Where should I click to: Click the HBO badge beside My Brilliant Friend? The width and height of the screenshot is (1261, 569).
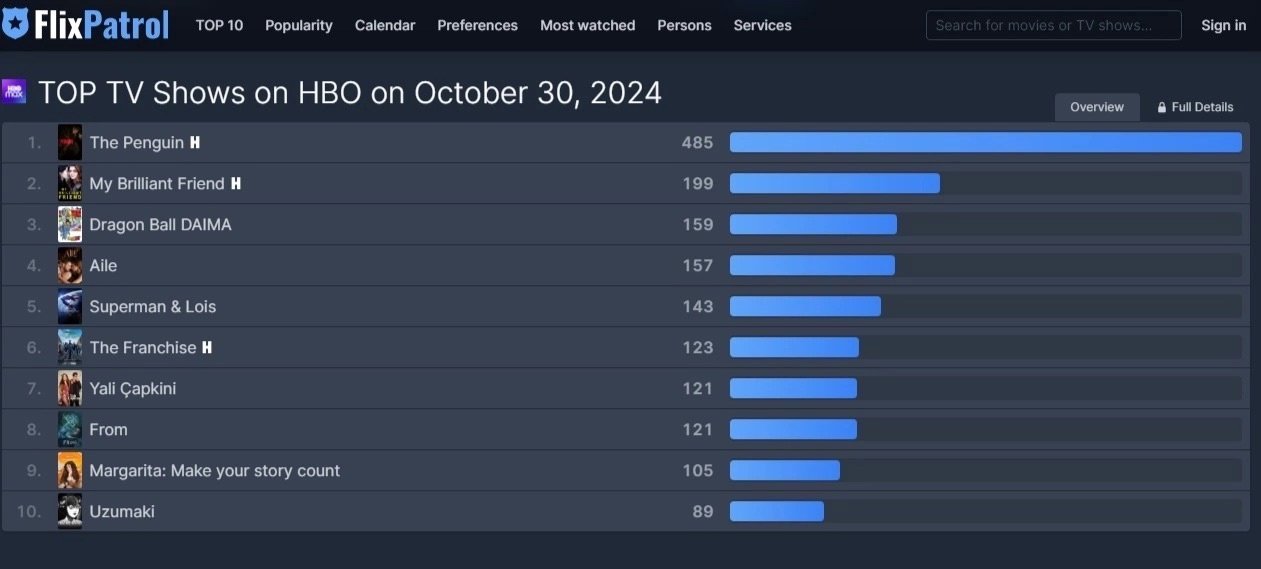tap(236, 184)
